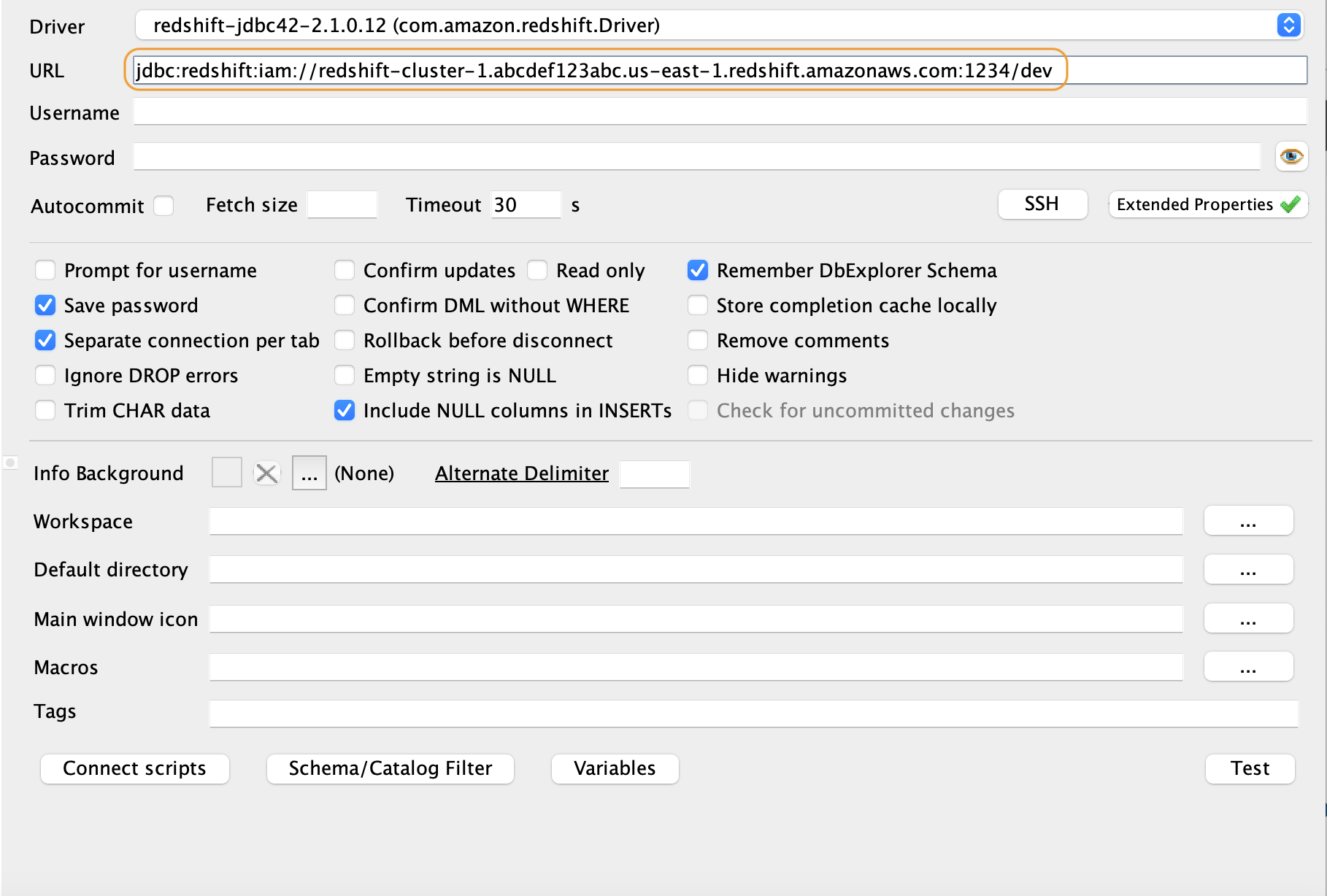1327x896 pixels.
Task: Toggle Remember DbExplorer Schema
Action: point(697,270)
